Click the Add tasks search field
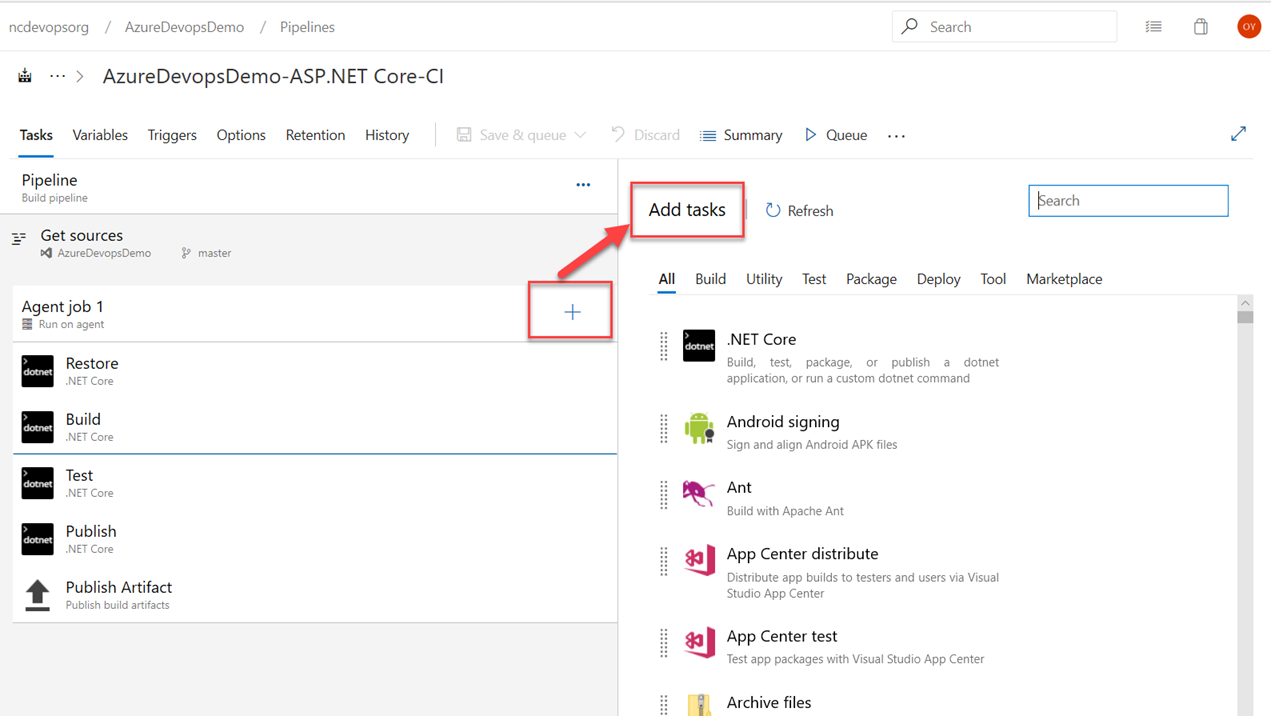The width and height of the screenshot is (1271, 716). 1128,201
